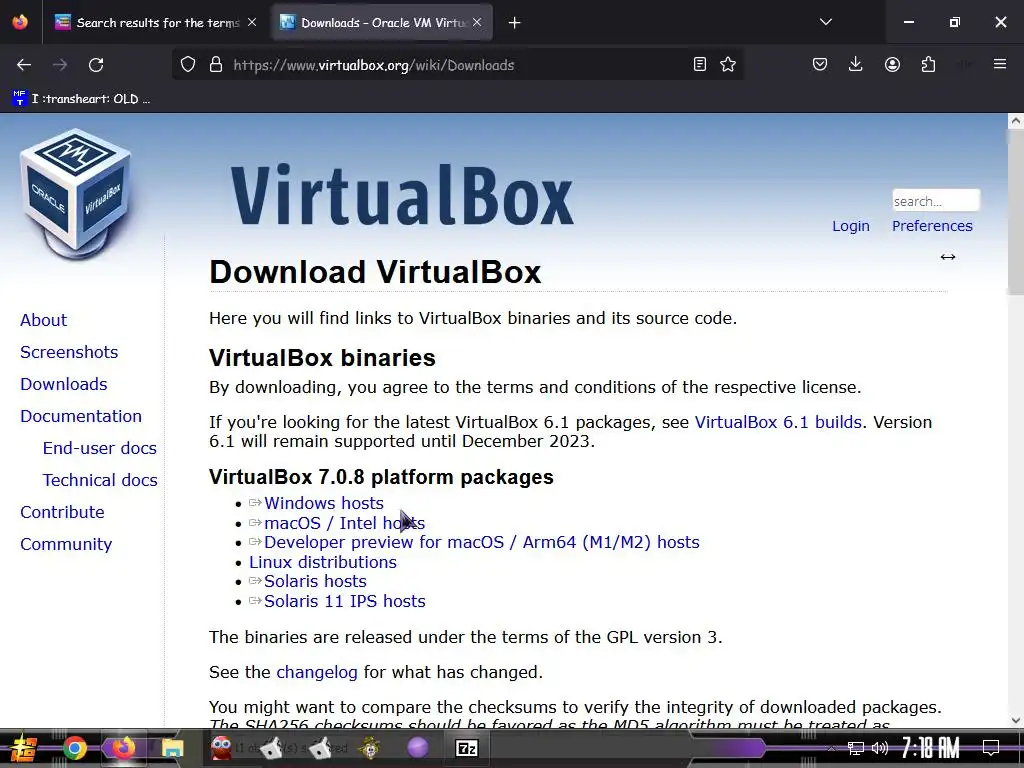The image size is (1024, 768).
Task: Follow the VirtualBox 6.1 builds link
Action: click(x=778, y=422)
